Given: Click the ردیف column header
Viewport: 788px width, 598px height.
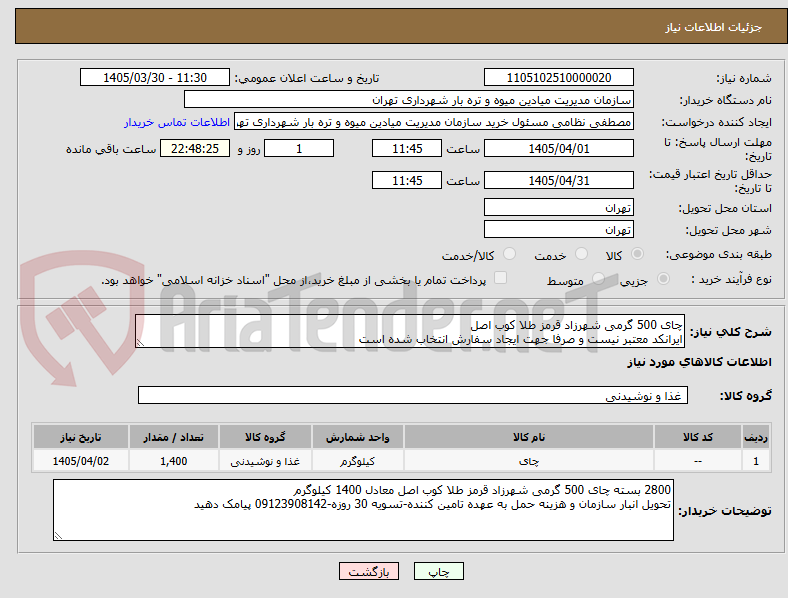Looking at the screenshot, I should 755,437.
